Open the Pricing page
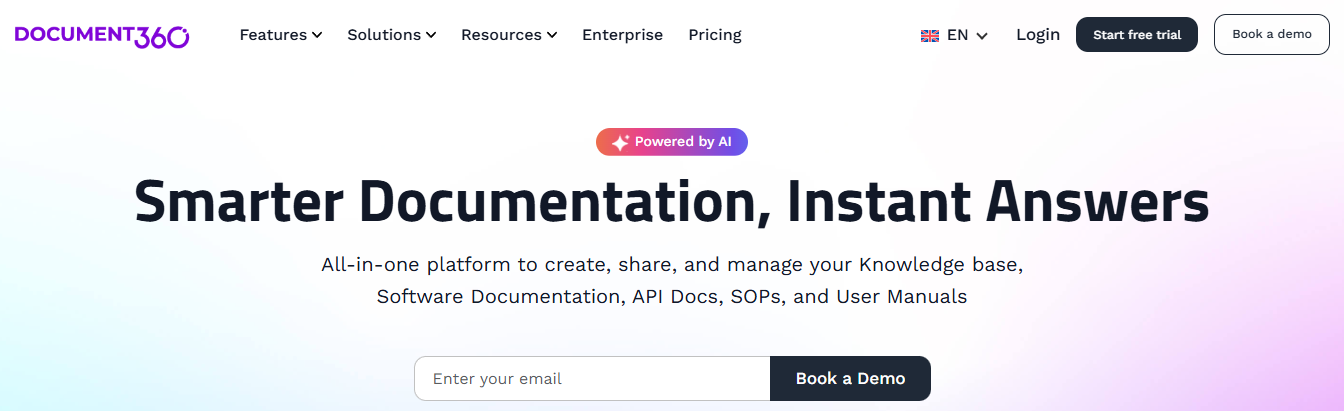The image size is (1344, 411). (x=715, y=35)
